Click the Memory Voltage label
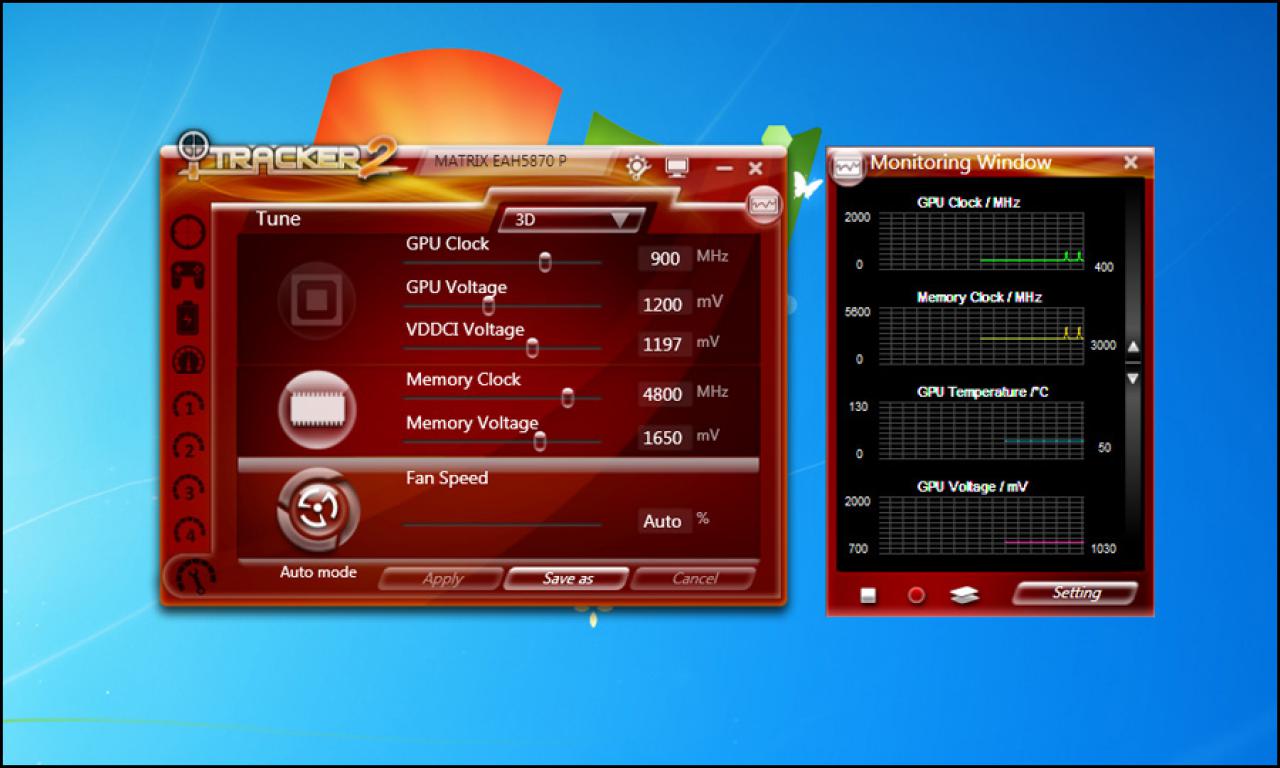This screenshot has width=1280, height=768. pyautogui.click(x=472, y=423)
